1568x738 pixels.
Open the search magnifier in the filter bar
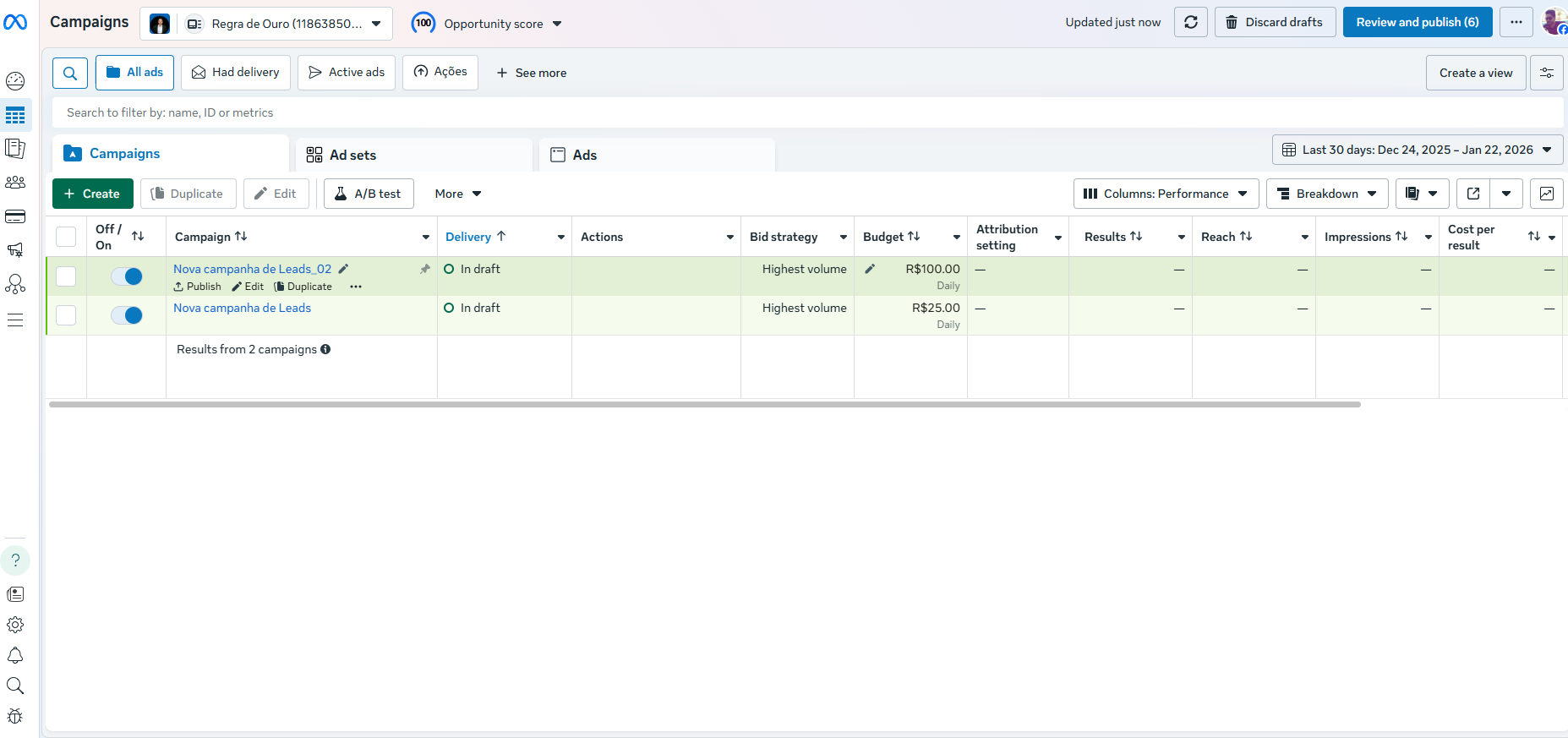pyautogui.click(x=70, y=73)
